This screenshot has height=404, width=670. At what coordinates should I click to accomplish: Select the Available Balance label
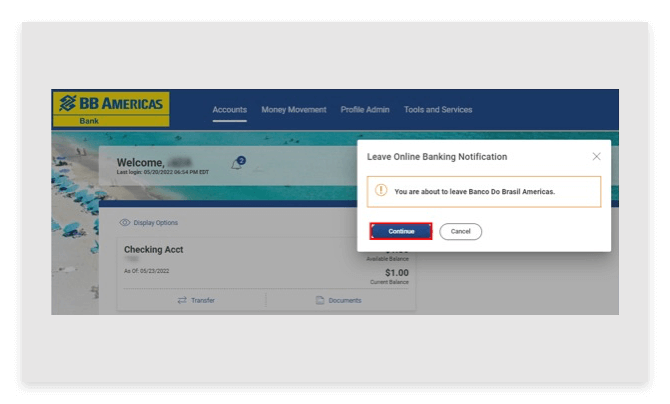[x=387, y=259]
